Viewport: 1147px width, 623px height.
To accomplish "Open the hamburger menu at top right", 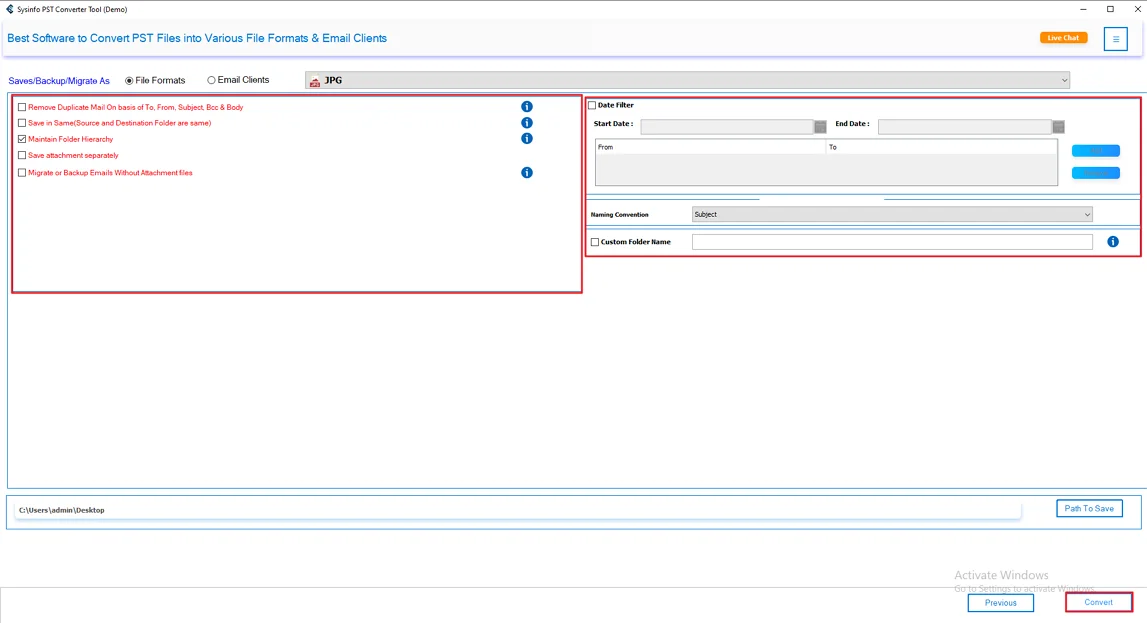I will coord(1116,38).
